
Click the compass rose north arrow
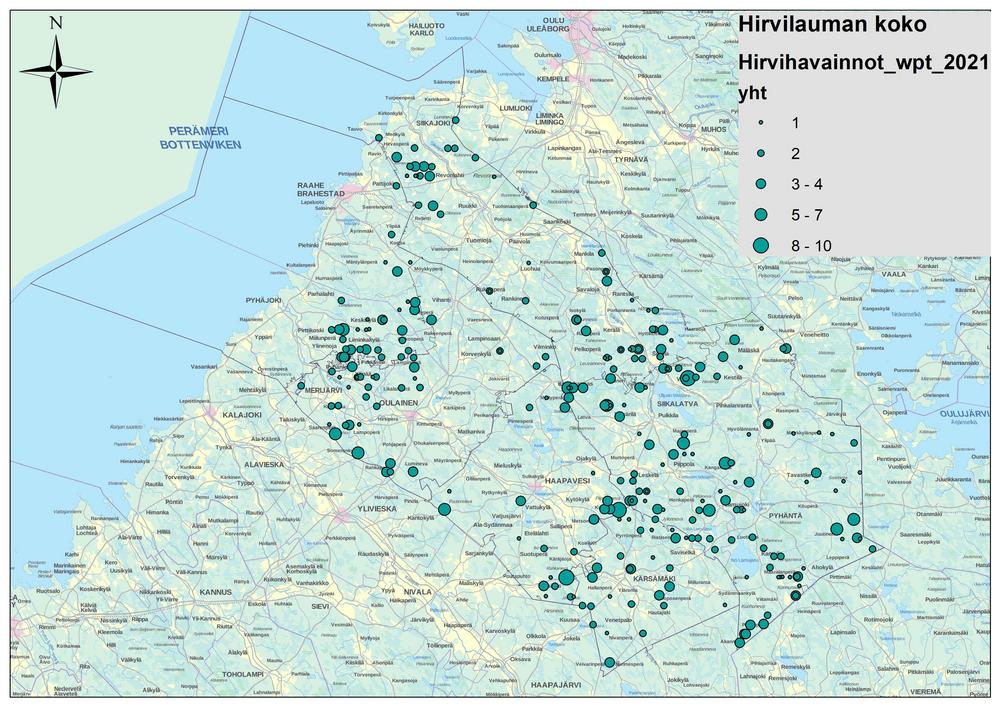[56, 71]
